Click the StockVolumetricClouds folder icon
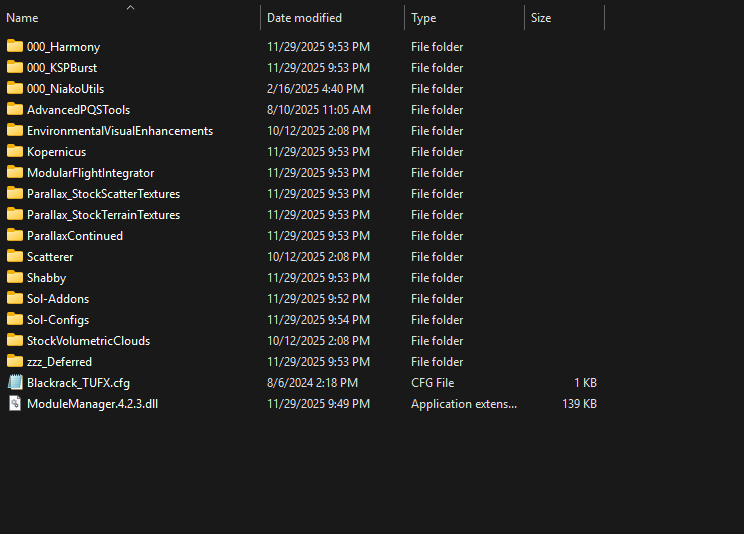 [x=15, y=340]
